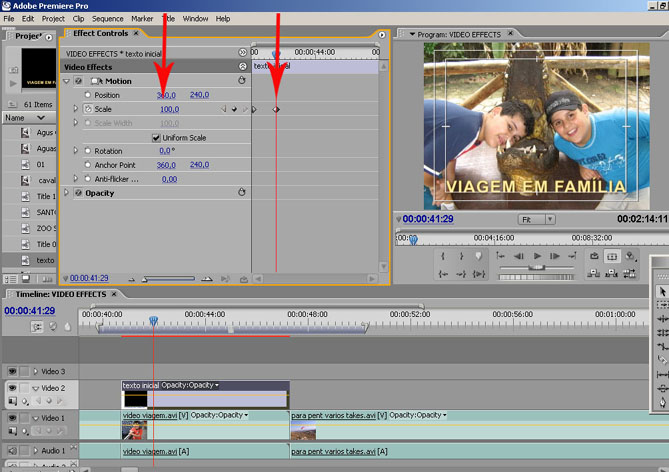Click the Play button in Program monitor
Viewport: 669px width, 472px height.
click(x=537, y=256)
